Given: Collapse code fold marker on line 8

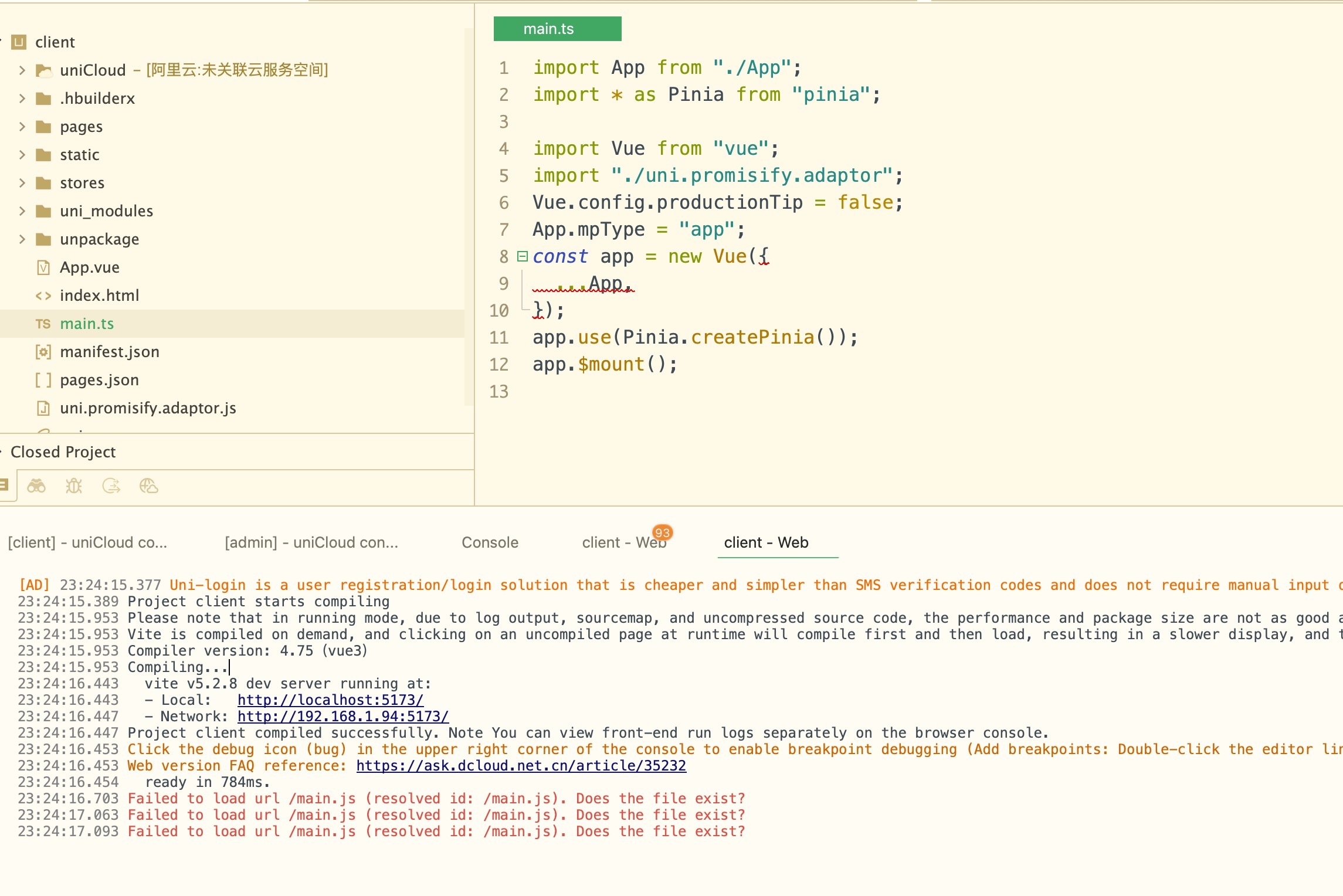Looking at the screenshot, I should click(x=522, y=256).
